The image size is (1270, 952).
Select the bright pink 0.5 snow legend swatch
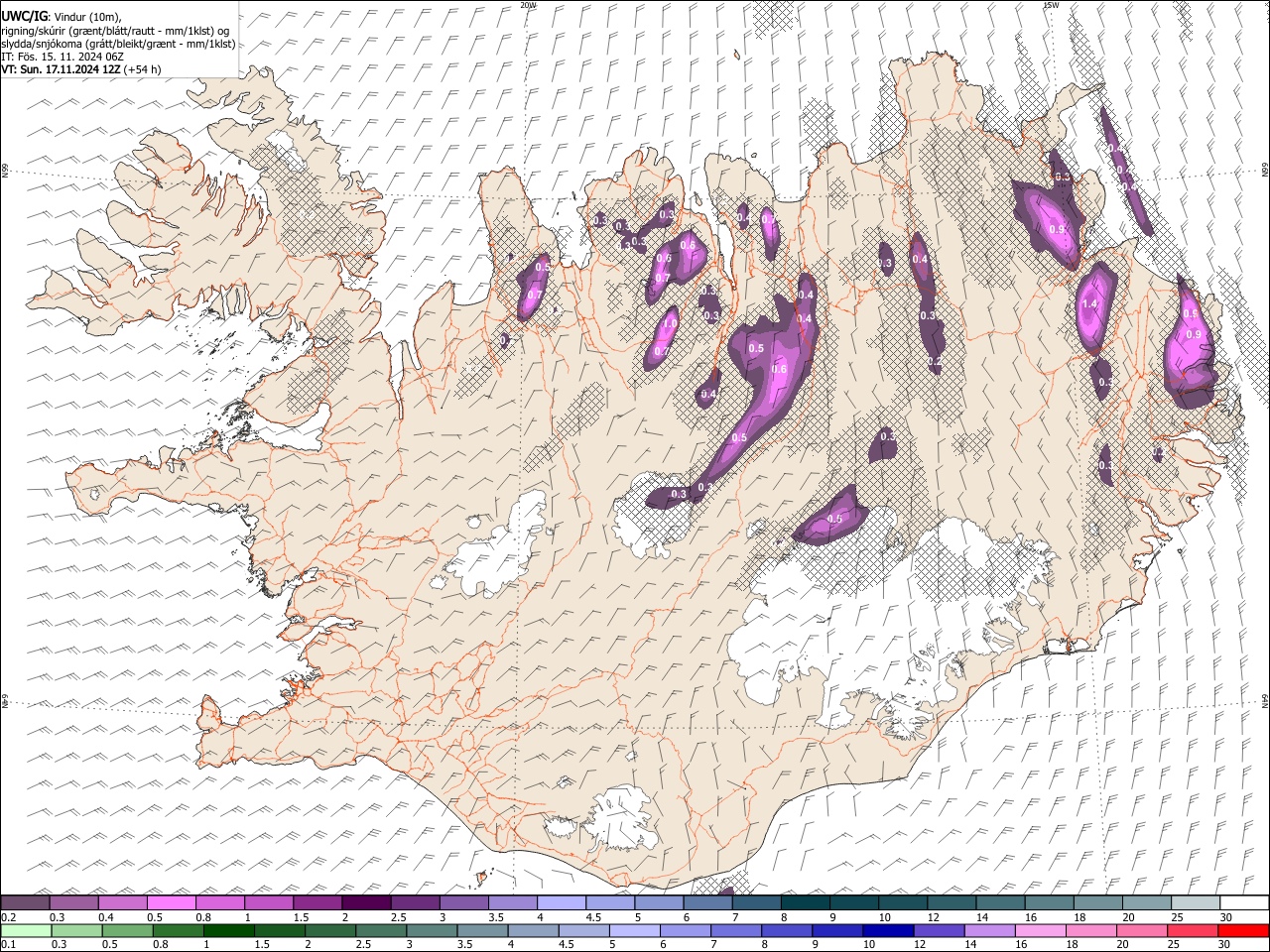pyautogui.click(x=171, y=902)
